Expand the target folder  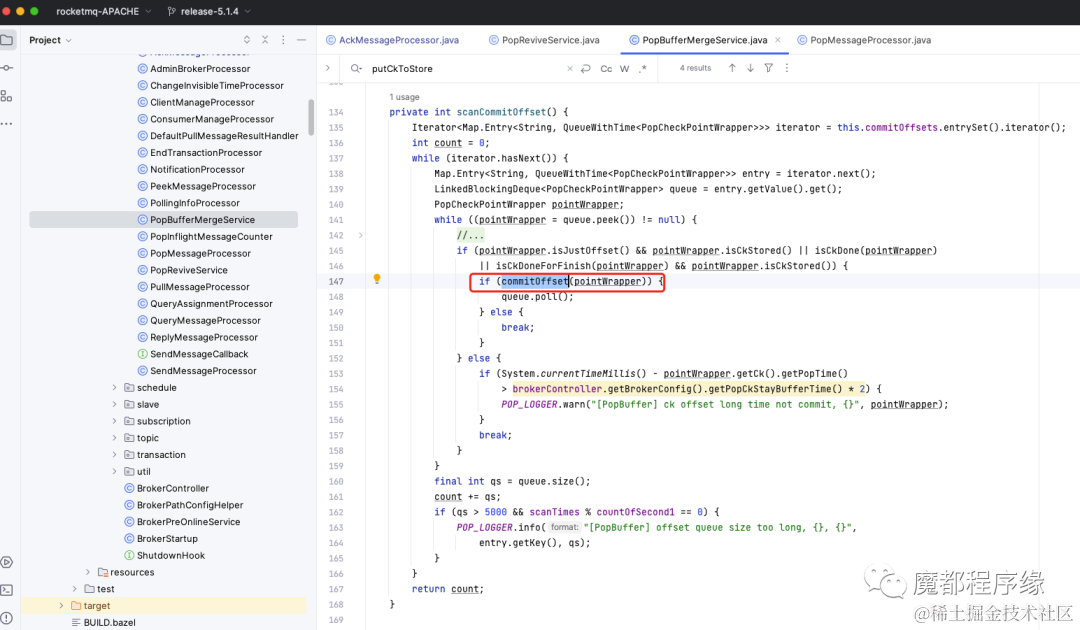(x=61, y=606)
